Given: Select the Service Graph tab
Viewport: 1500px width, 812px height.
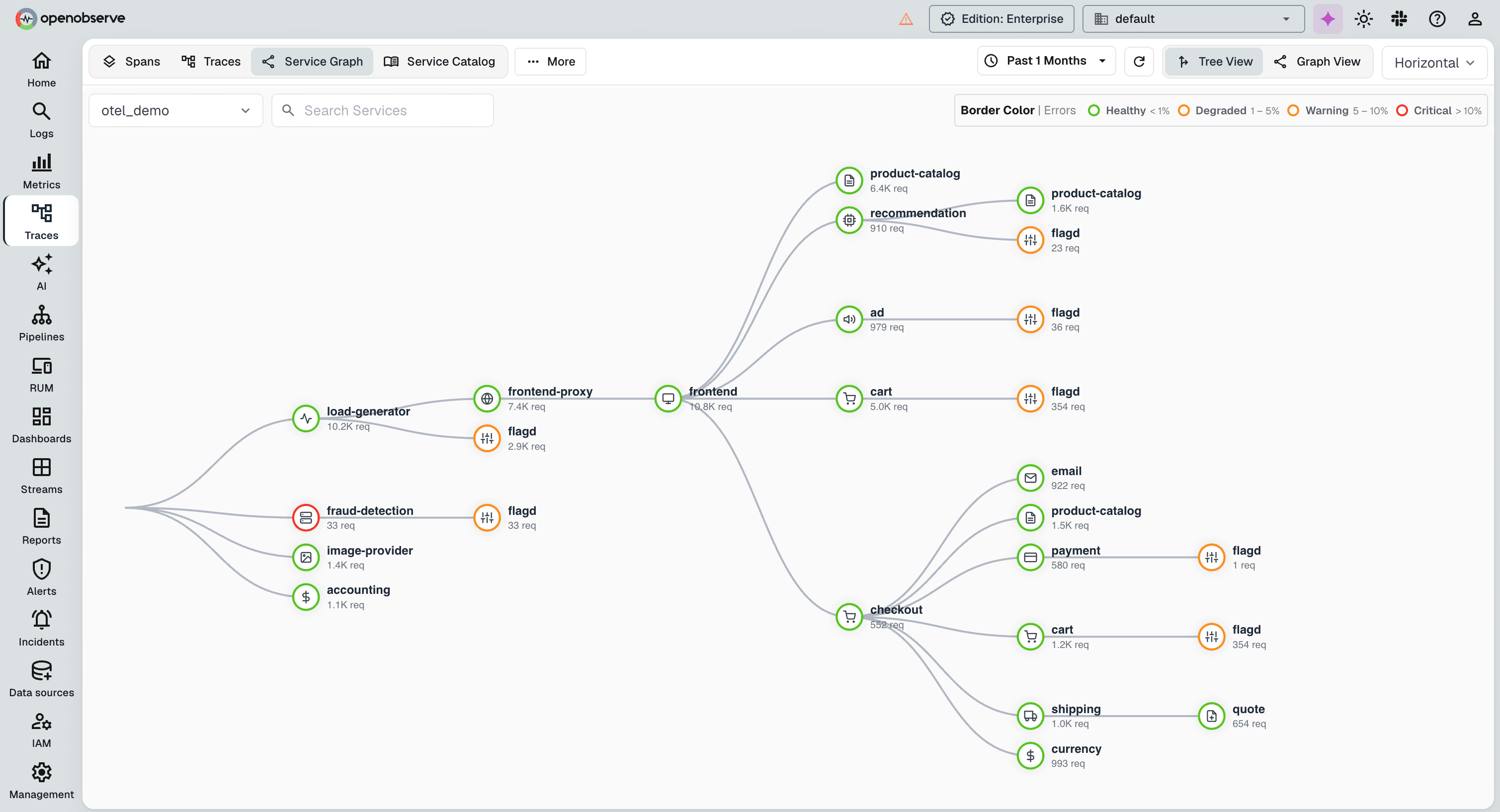Looking at the screenshot, I should (x=312, y=61).
